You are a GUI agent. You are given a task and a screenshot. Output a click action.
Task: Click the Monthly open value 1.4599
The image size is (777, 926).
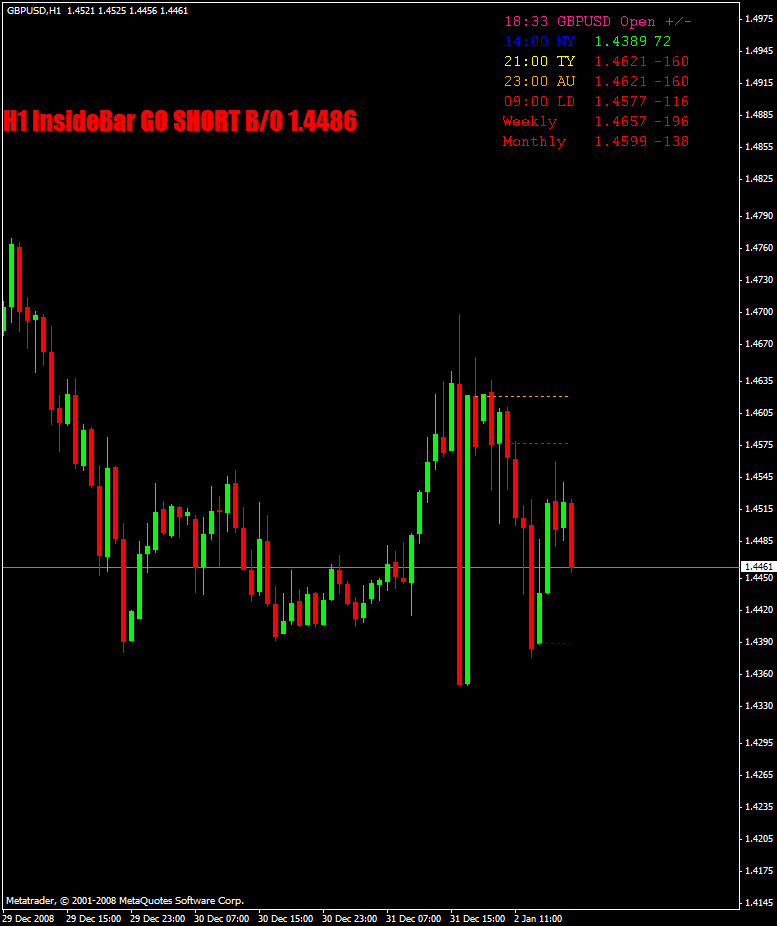tap(621, 141)
